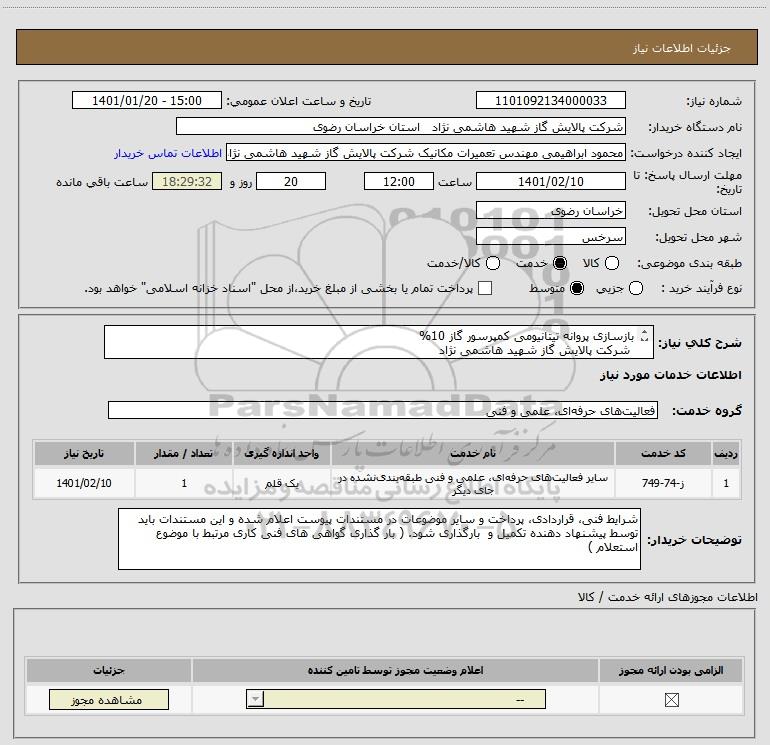Open buyer contact info link اطلاعات تماس خریدار
The width and height of the screenshot is (770, 745).
coord(168,153)
